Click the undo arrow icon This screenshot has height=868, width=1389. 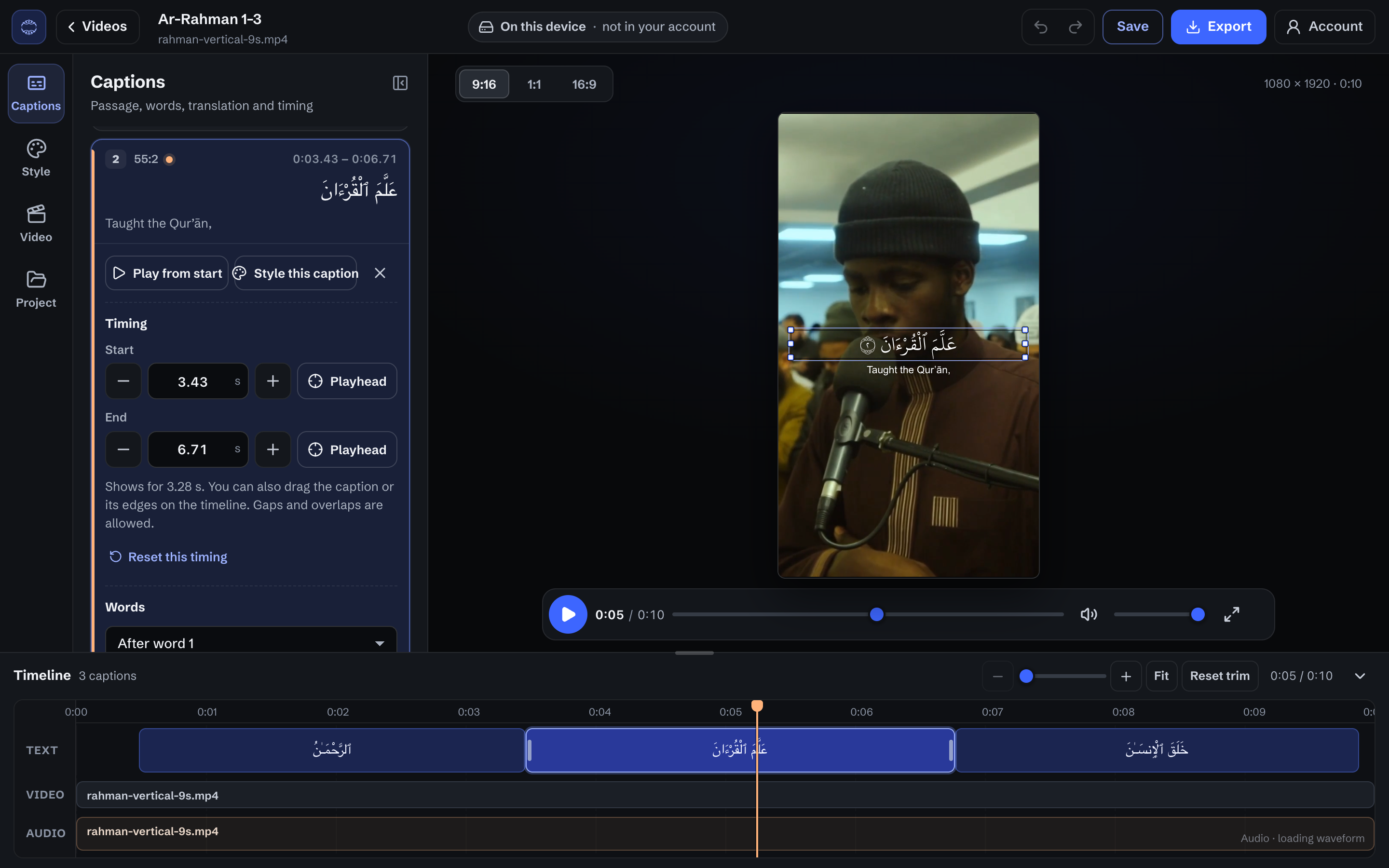1041,27
